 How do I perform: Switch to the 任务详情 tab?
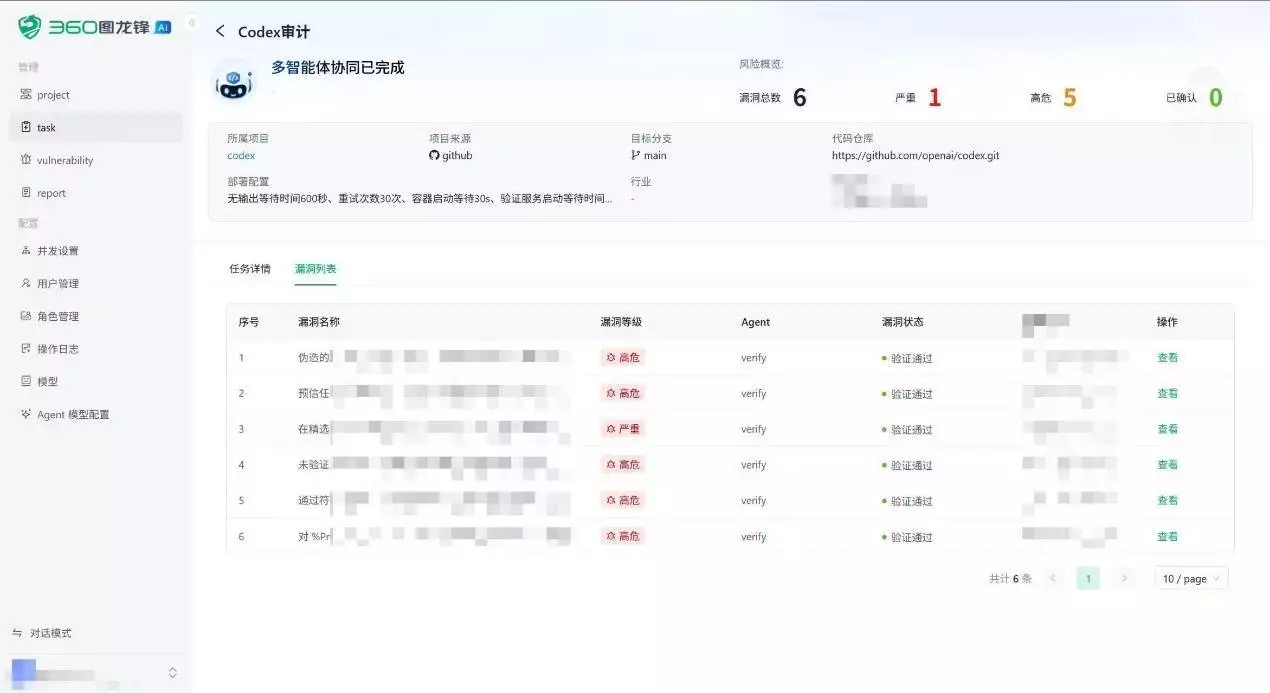tap(250, 269)
